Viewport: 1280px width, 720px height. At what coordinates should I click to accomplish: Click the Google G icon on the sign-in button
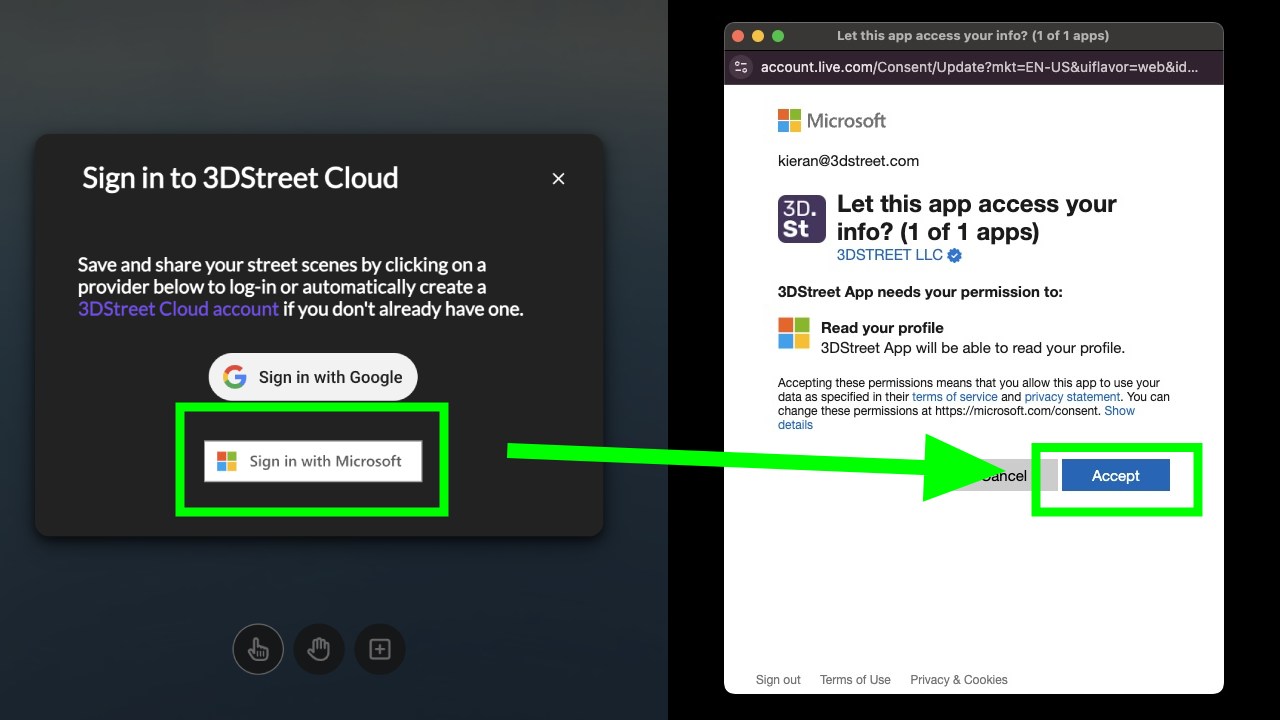(x=234, y=377)
